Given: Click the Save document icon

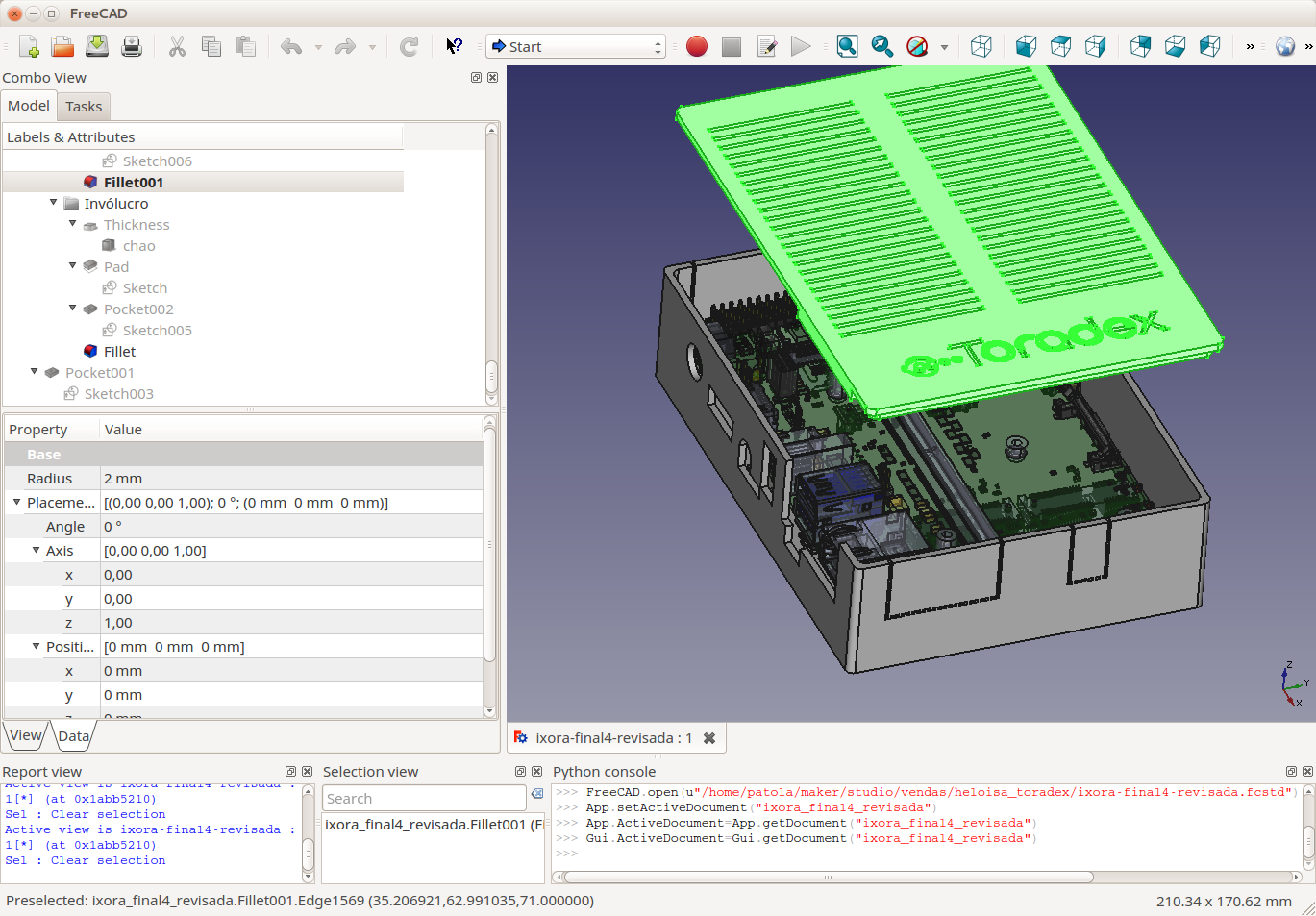Looking at the screenshot, I should pos(97,46).
